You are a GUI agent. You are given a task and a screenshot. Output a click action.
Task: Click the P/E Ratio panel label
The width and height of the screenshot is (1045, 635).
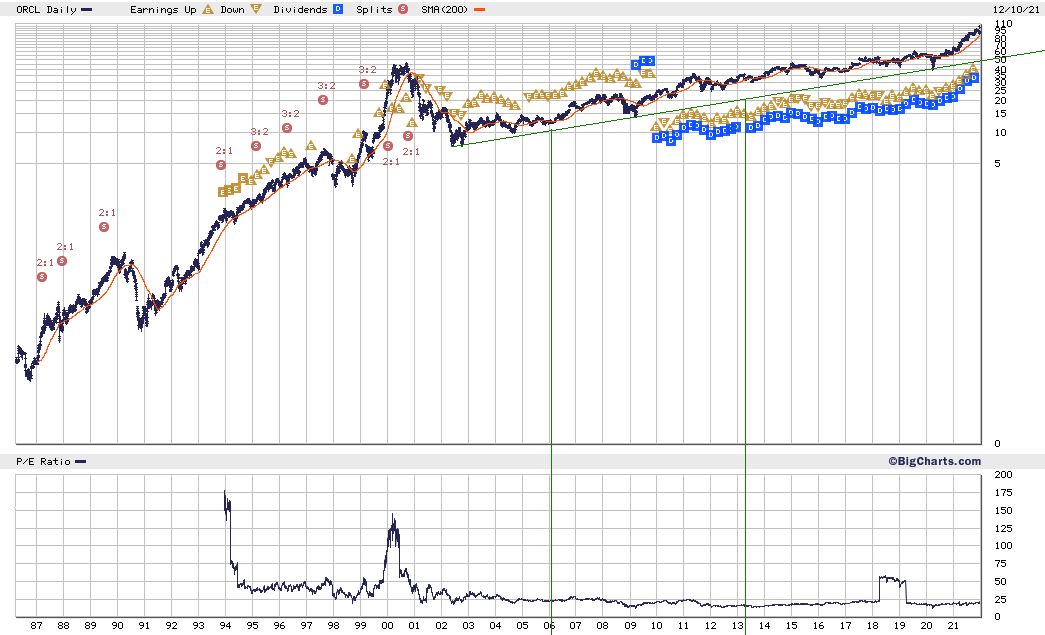tap(43, 461)
